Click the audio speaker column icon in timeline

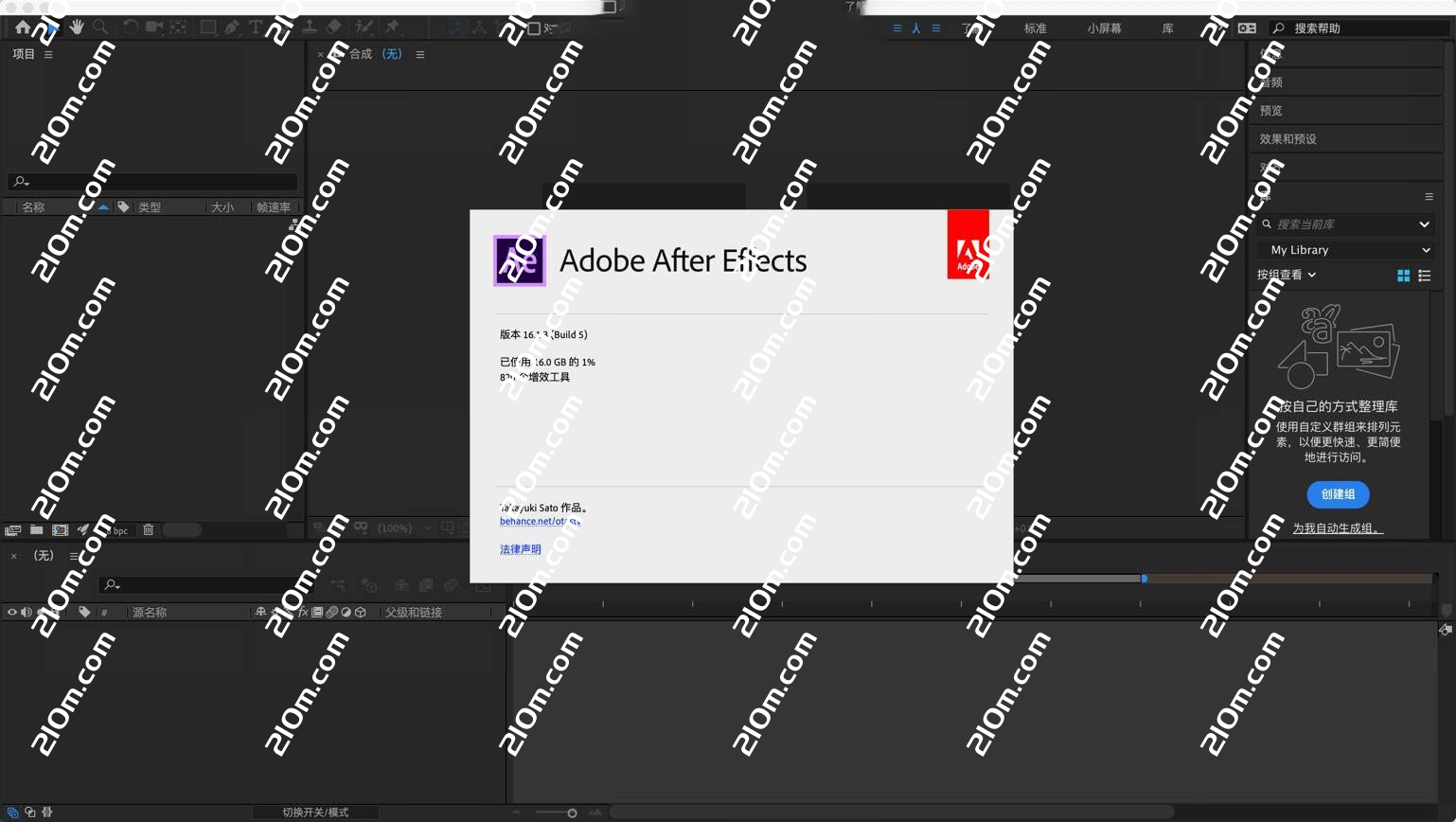[26, 612]
